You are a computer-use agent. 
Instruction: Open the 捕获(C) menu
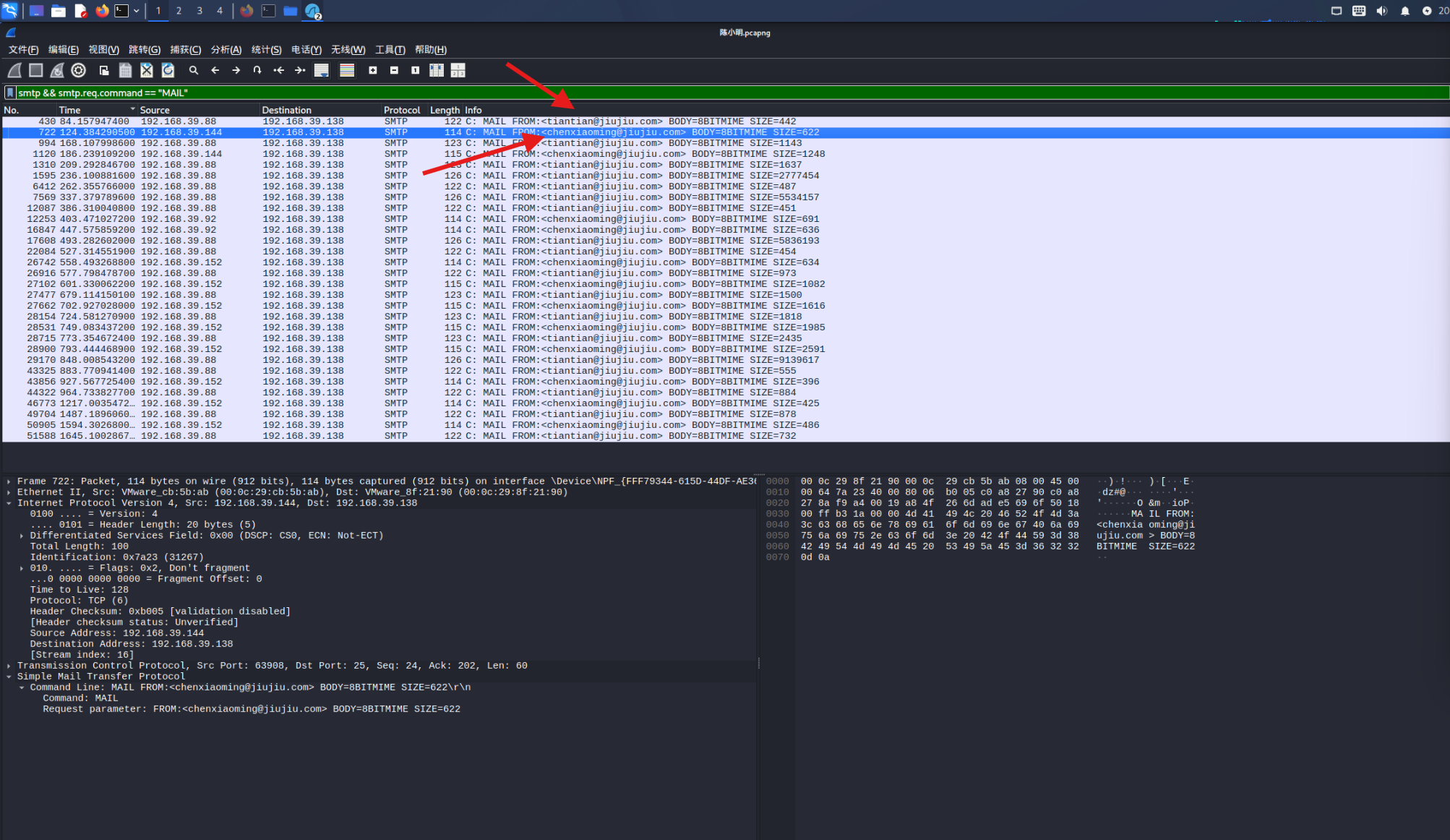[186, 50]
